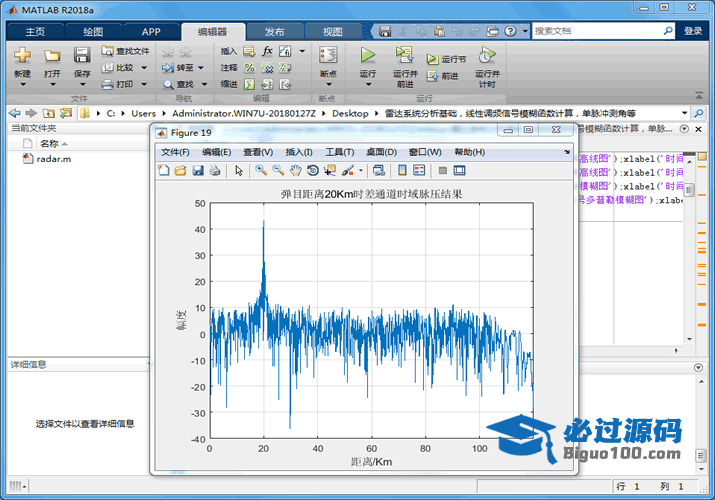Activate the Rotate 3D tool in Figure

pos(312,171)
